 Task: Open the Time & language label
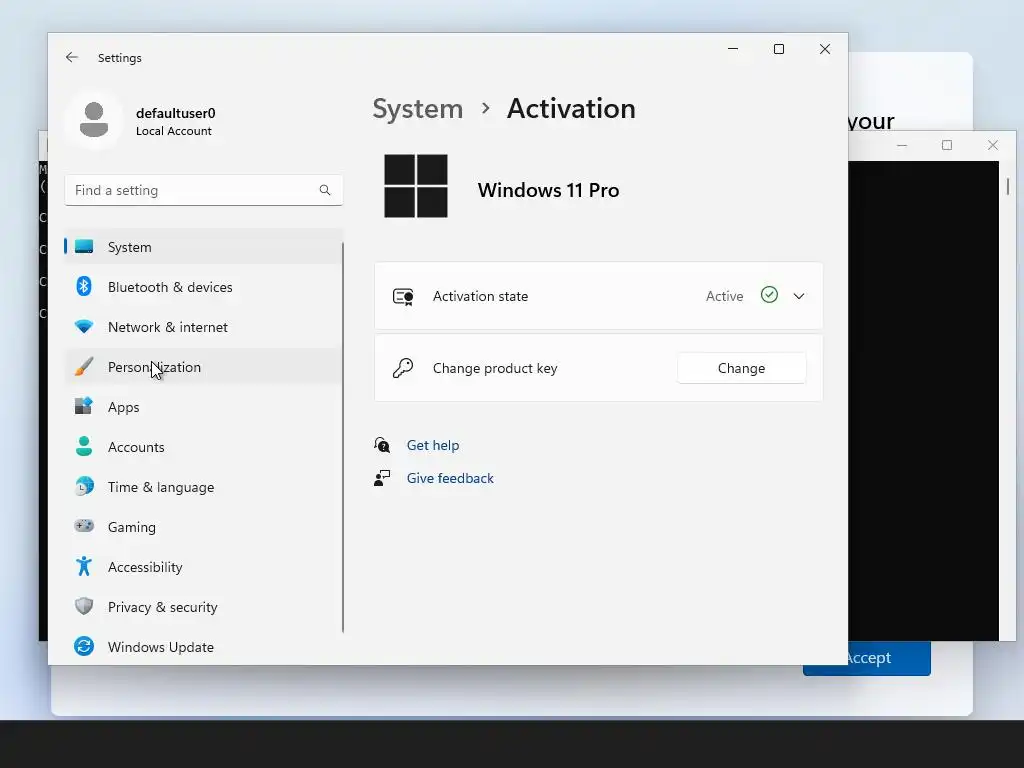(x=161, y=487)
